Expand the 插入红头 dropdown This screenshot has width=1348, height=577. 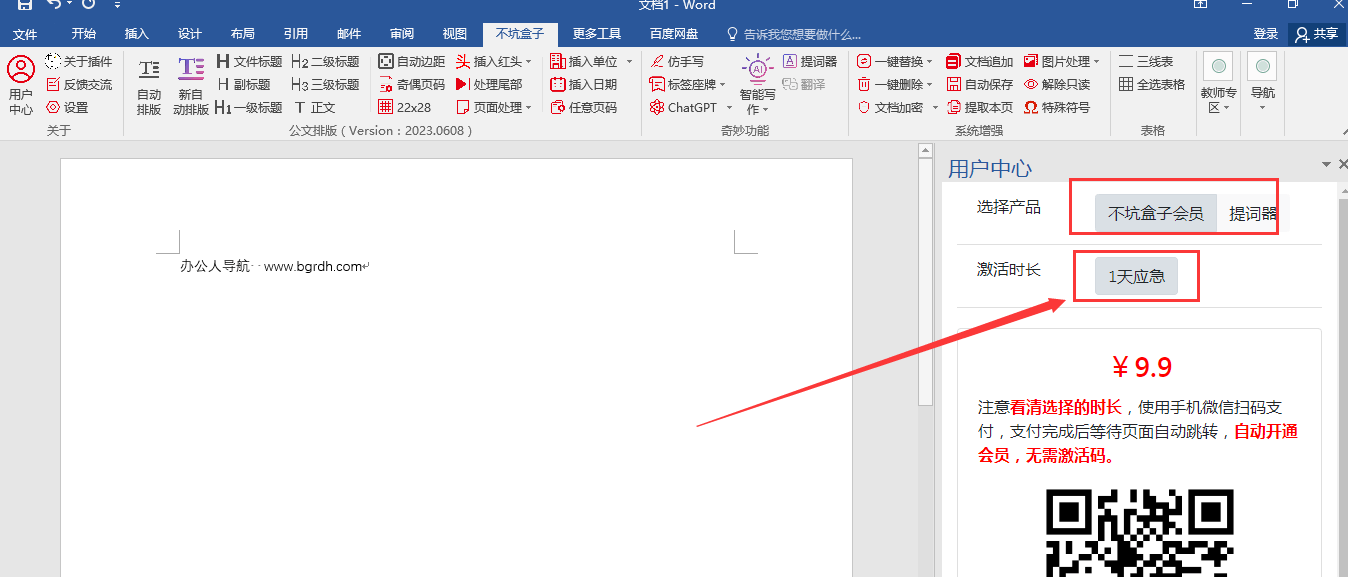528,62
